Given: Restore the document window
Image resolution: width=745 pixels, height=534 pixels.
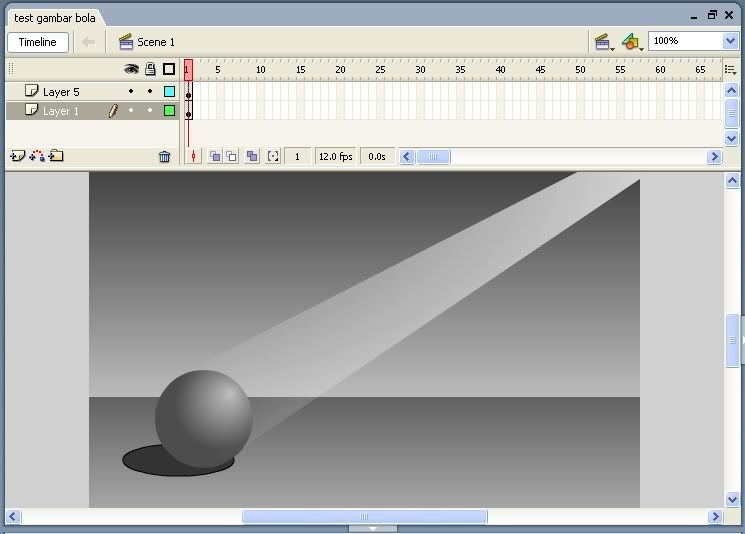Looking at the screenshot, I should pos(712,15).
